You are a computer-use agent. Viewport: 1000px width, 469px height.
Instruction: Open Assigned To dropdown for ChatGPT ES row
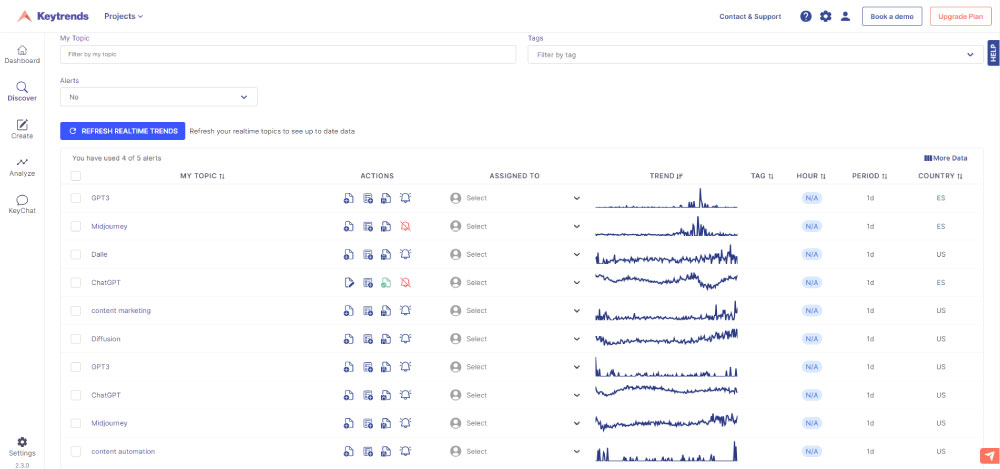point(515,282)
